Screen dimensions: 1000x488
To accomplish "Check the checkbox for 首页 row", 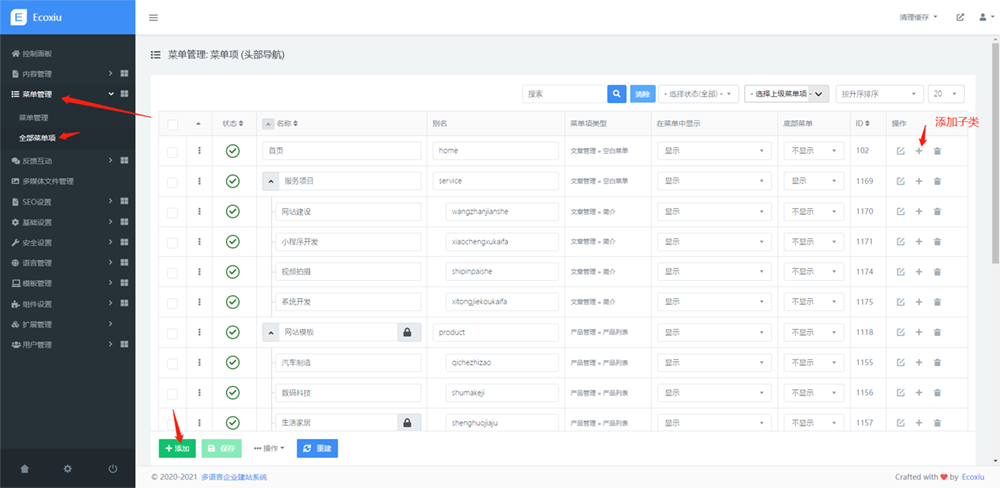I will 173,151.
